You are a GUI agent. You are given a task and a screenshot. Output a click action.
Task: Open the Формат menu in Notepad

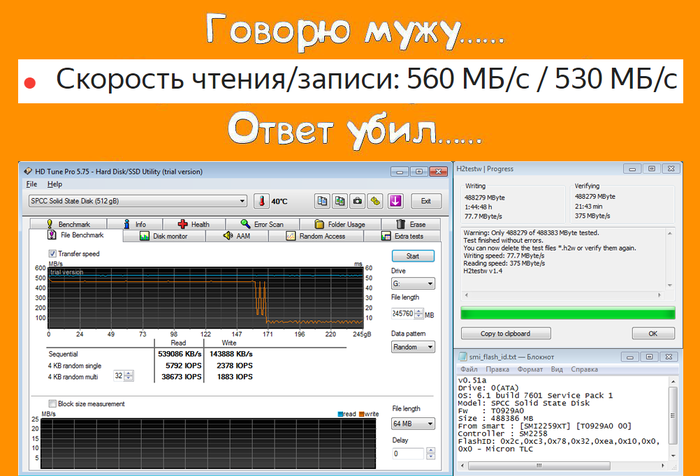(530, 369)
